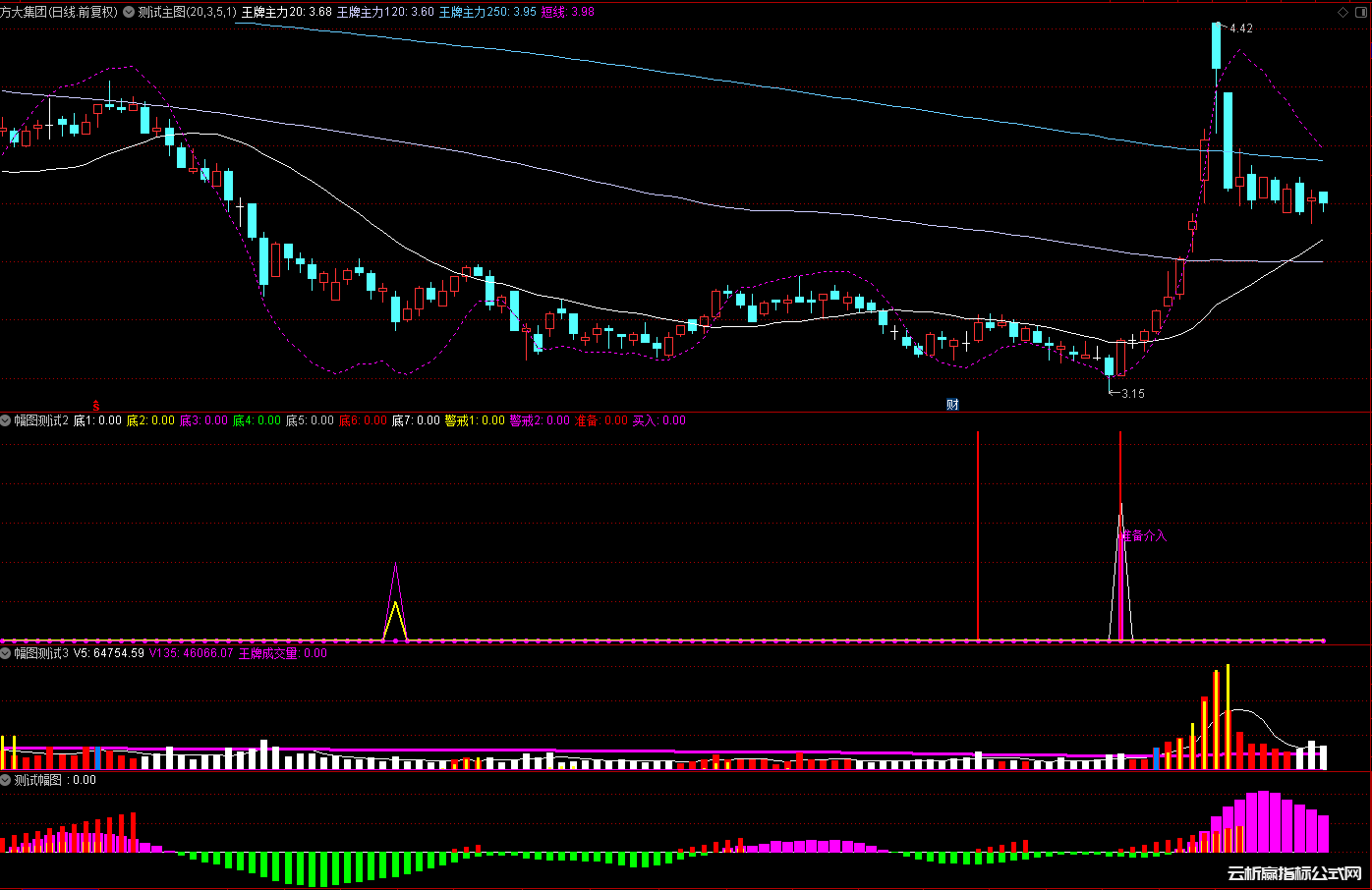Select the V5: 64754.59 value

[109, 653]
